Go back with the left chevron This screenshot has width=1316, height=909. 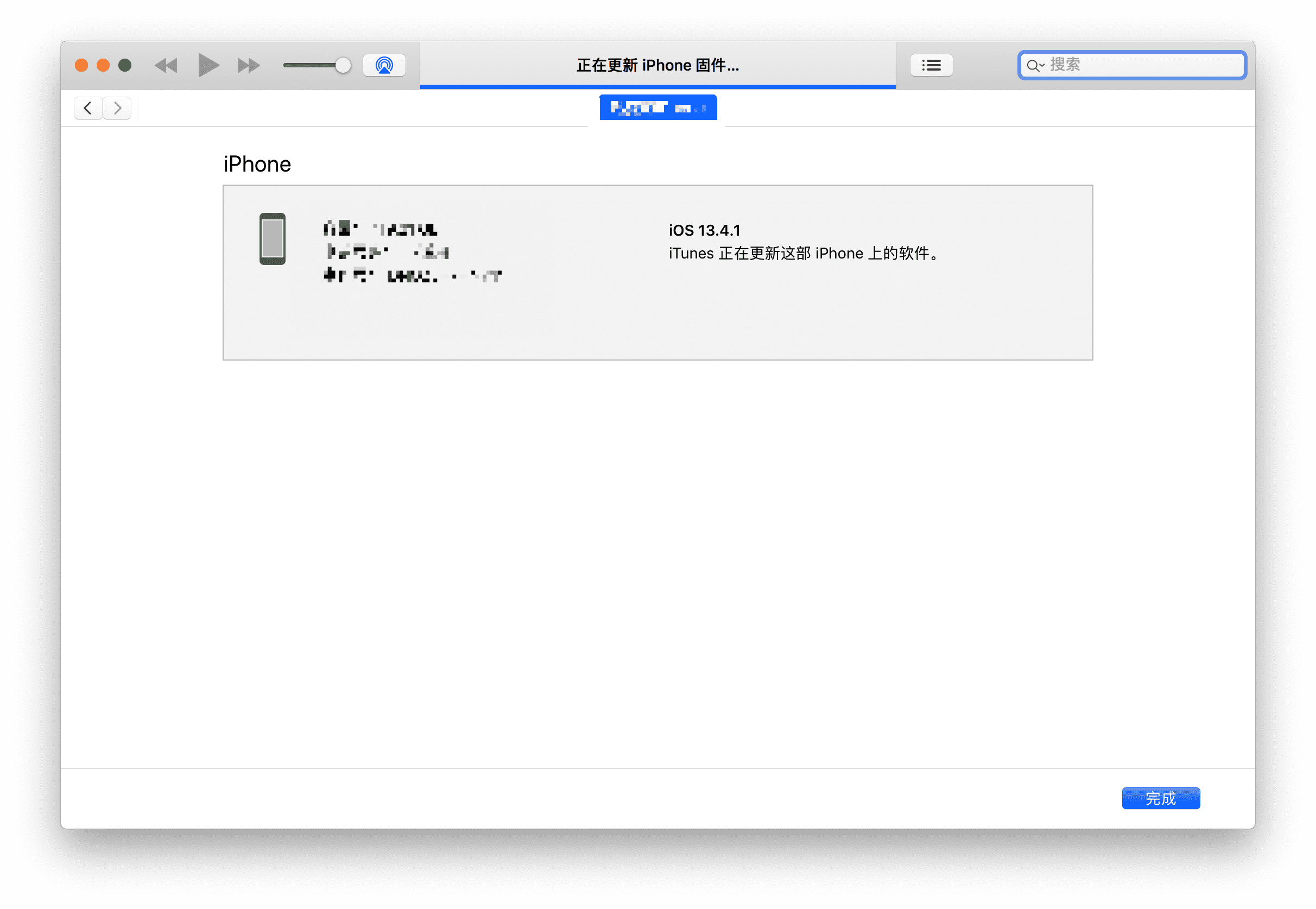[88, 108]
